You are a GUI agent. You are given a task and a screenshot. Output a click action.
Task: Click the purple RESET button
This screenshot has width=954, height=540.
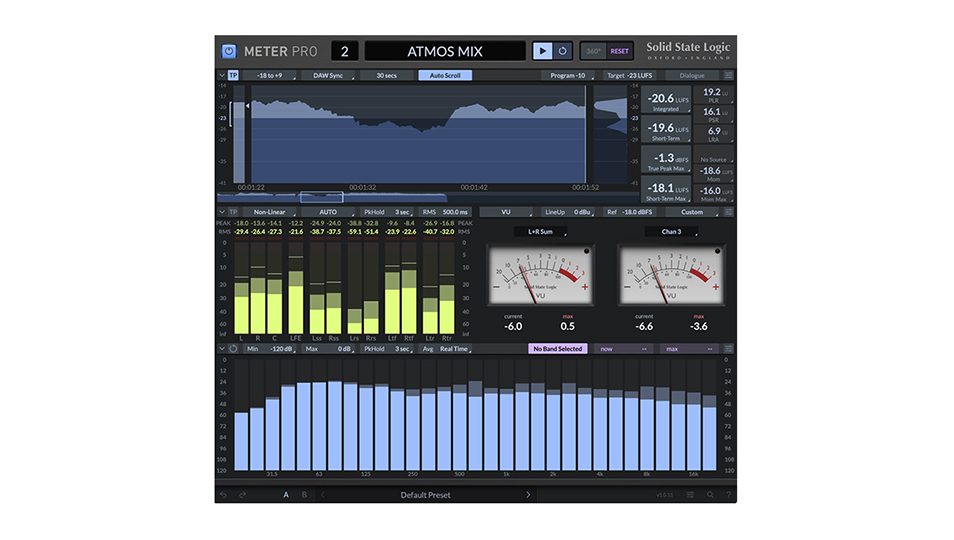click(x=619, y=51)
